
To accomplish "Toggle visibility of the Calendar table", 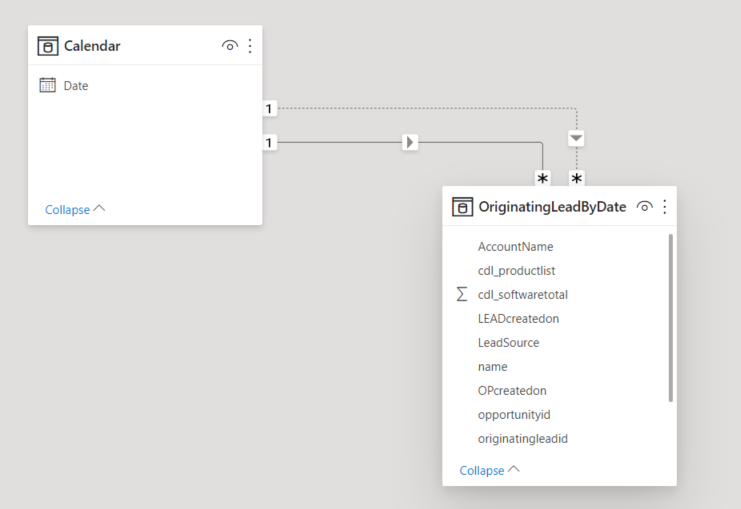I will [230, 46].
